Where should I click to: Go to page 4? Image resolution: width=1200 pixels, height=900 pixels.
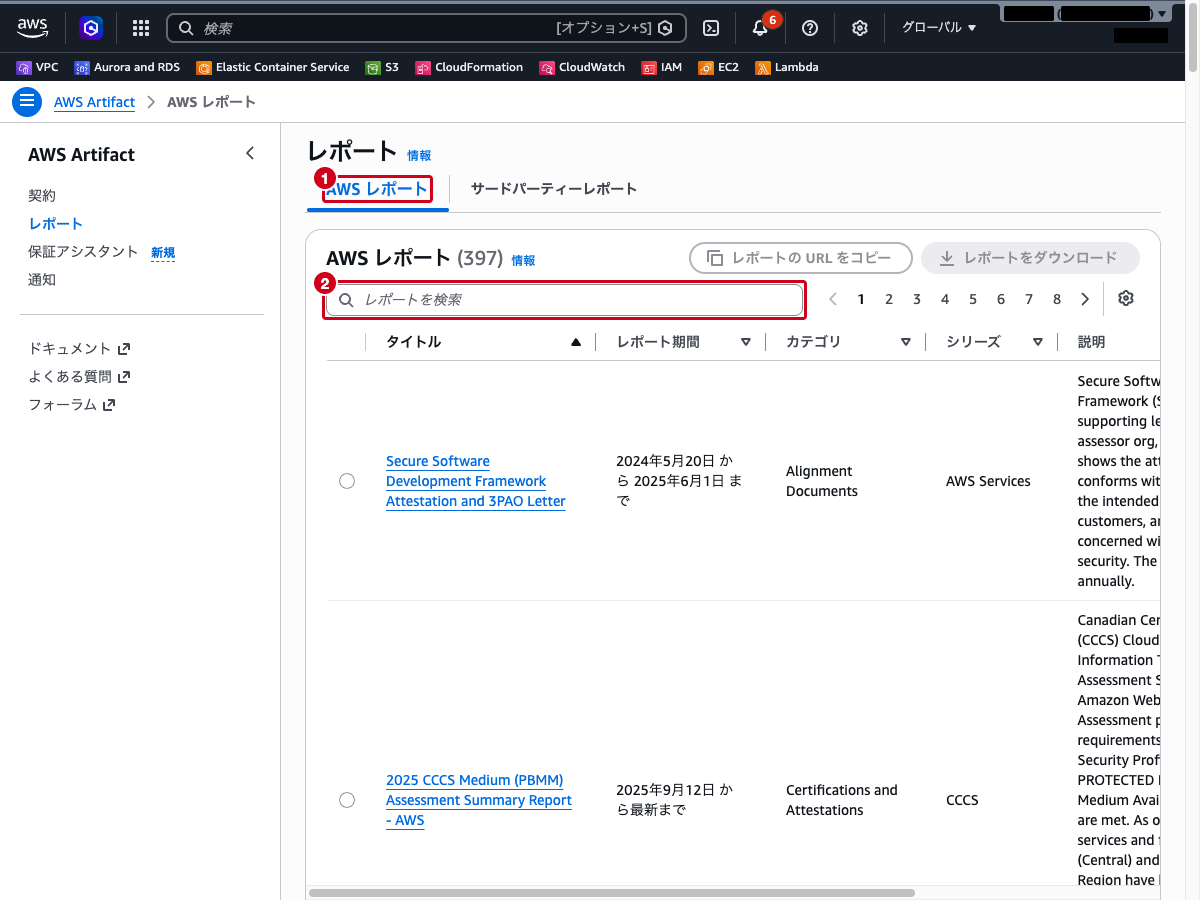click(x=945, y=299)
